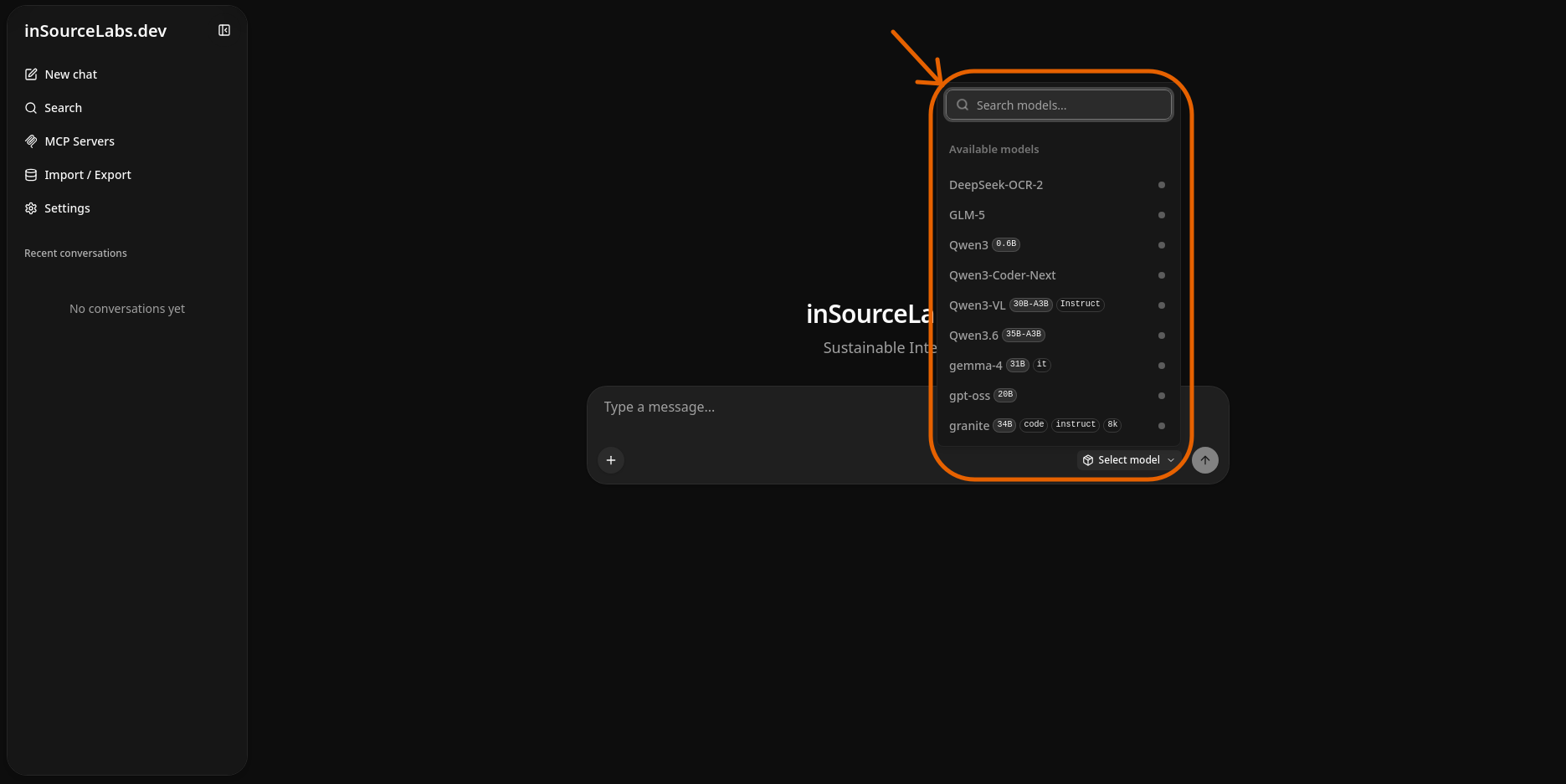
Task: Click the code tag on granite
Action: [1034, 425]
